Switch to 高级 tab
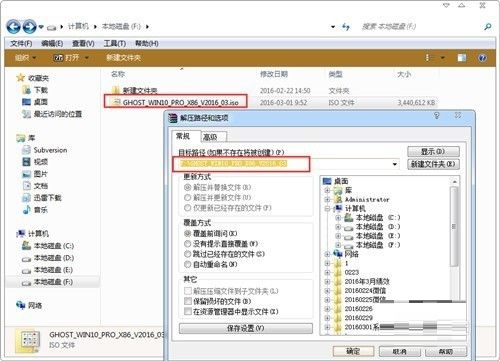The image size is (500, 361). pos(214,137)
